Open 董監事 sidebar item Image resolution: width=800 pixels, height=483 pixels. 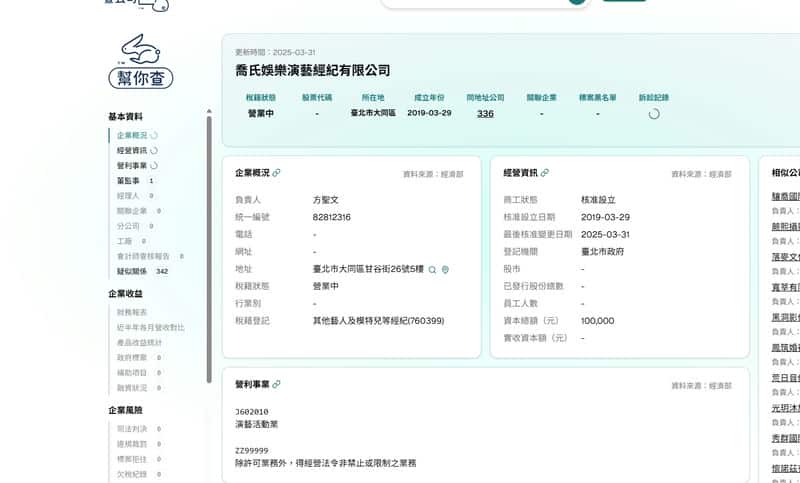click(128, 181)
